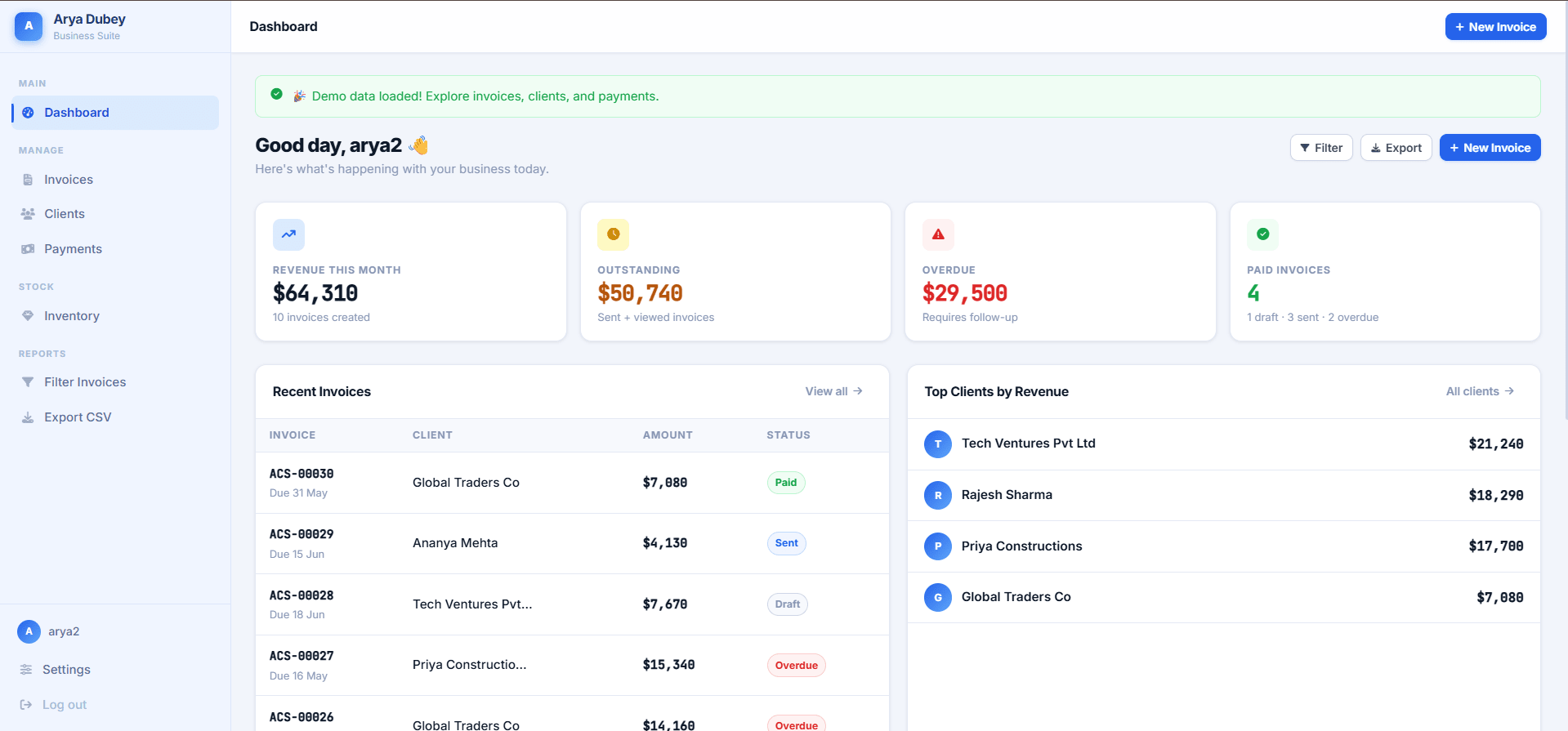Click the paid invoices checkmark icon
The width and height of the screenshot is (1568, 731).
(1262, 234)
